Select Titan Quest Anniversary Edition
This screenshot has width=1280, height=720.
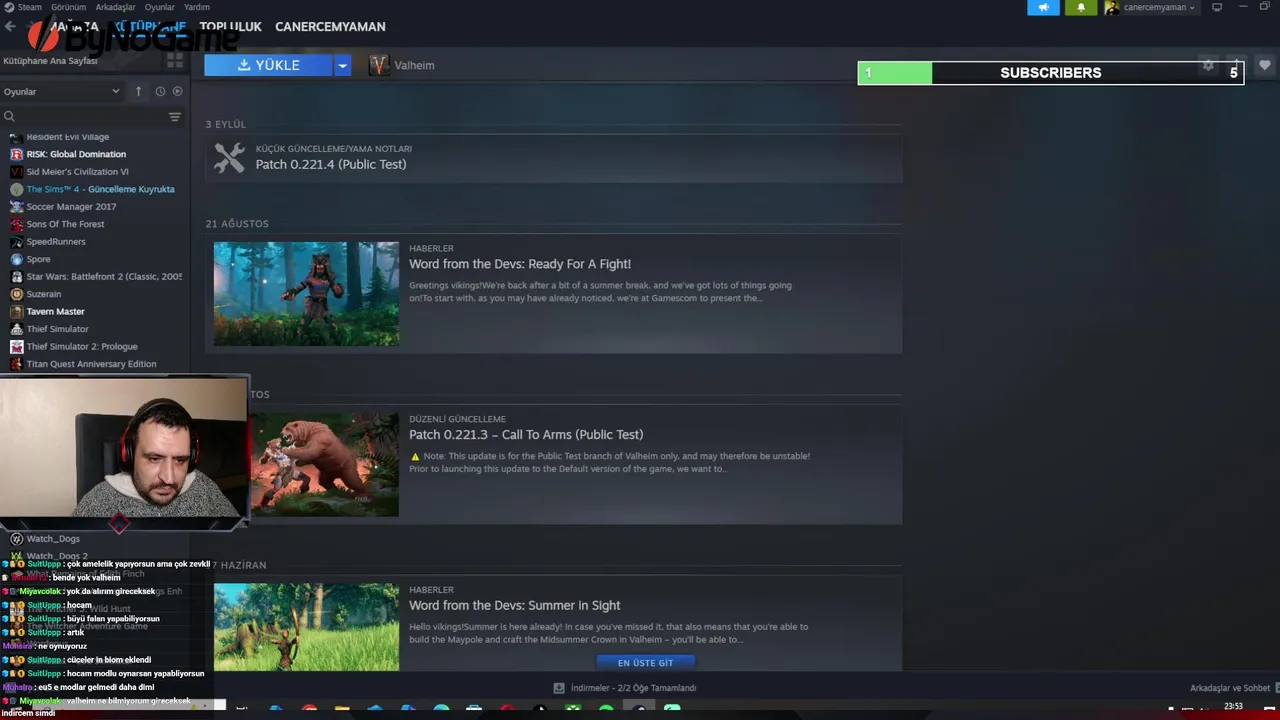point(91,364)
